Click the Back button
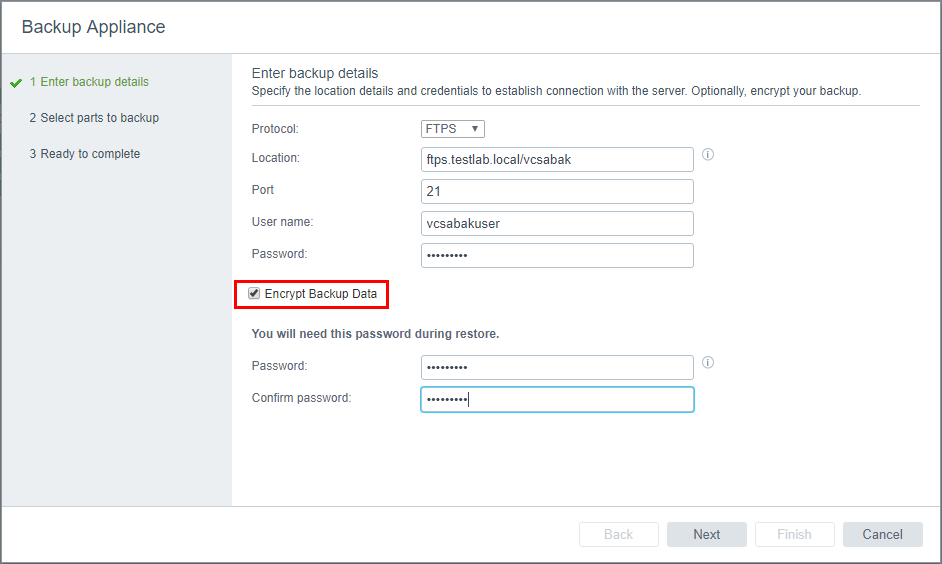This screenshot has width=942, height=564. click(618, 534)
